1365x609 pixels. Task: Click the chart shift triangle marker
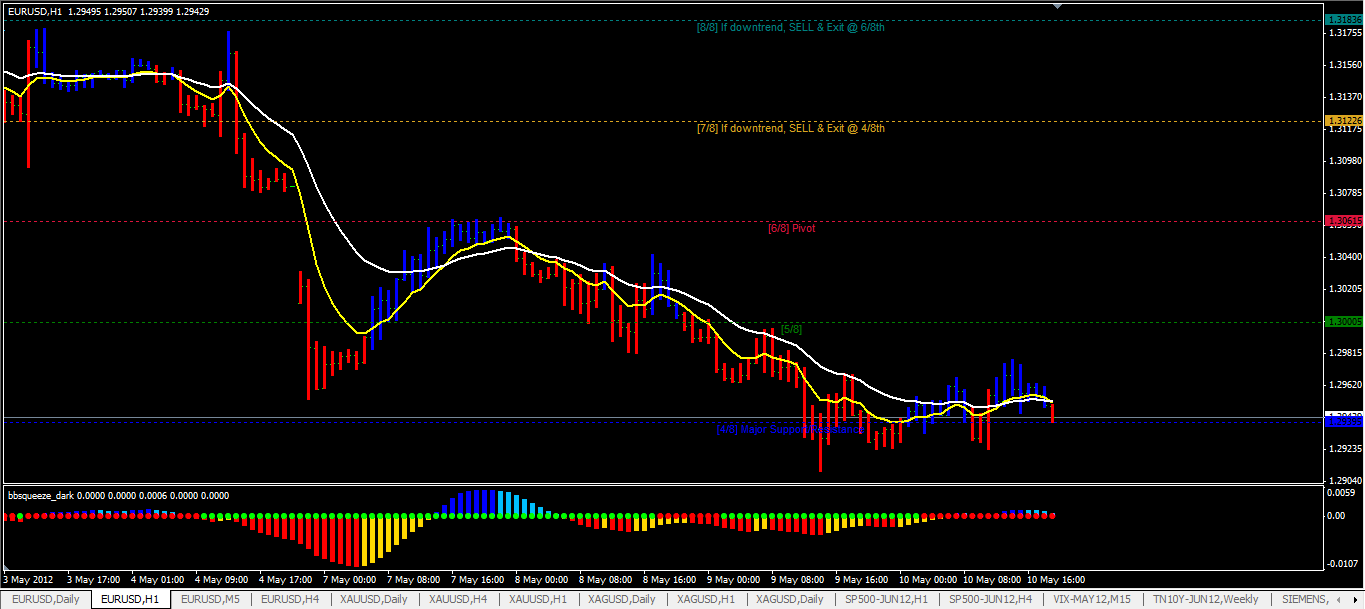click(1056, 6)
